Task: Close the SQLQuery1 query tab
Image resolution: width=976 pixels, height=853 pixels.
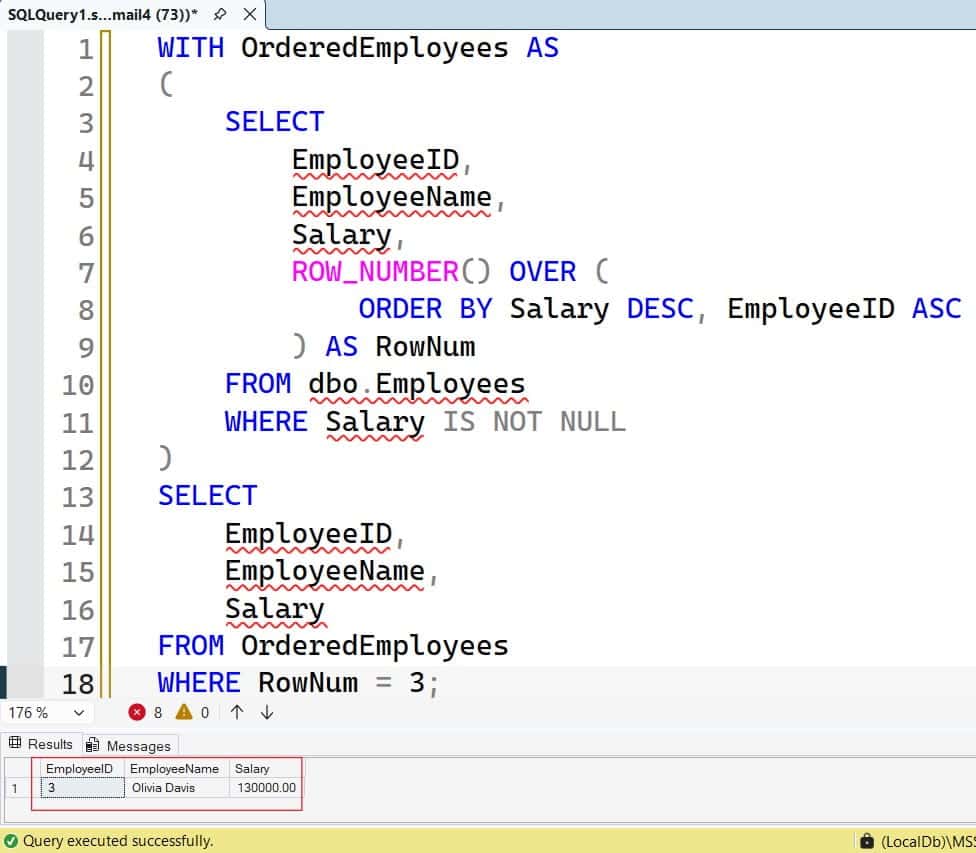Action: coord(250,14)
